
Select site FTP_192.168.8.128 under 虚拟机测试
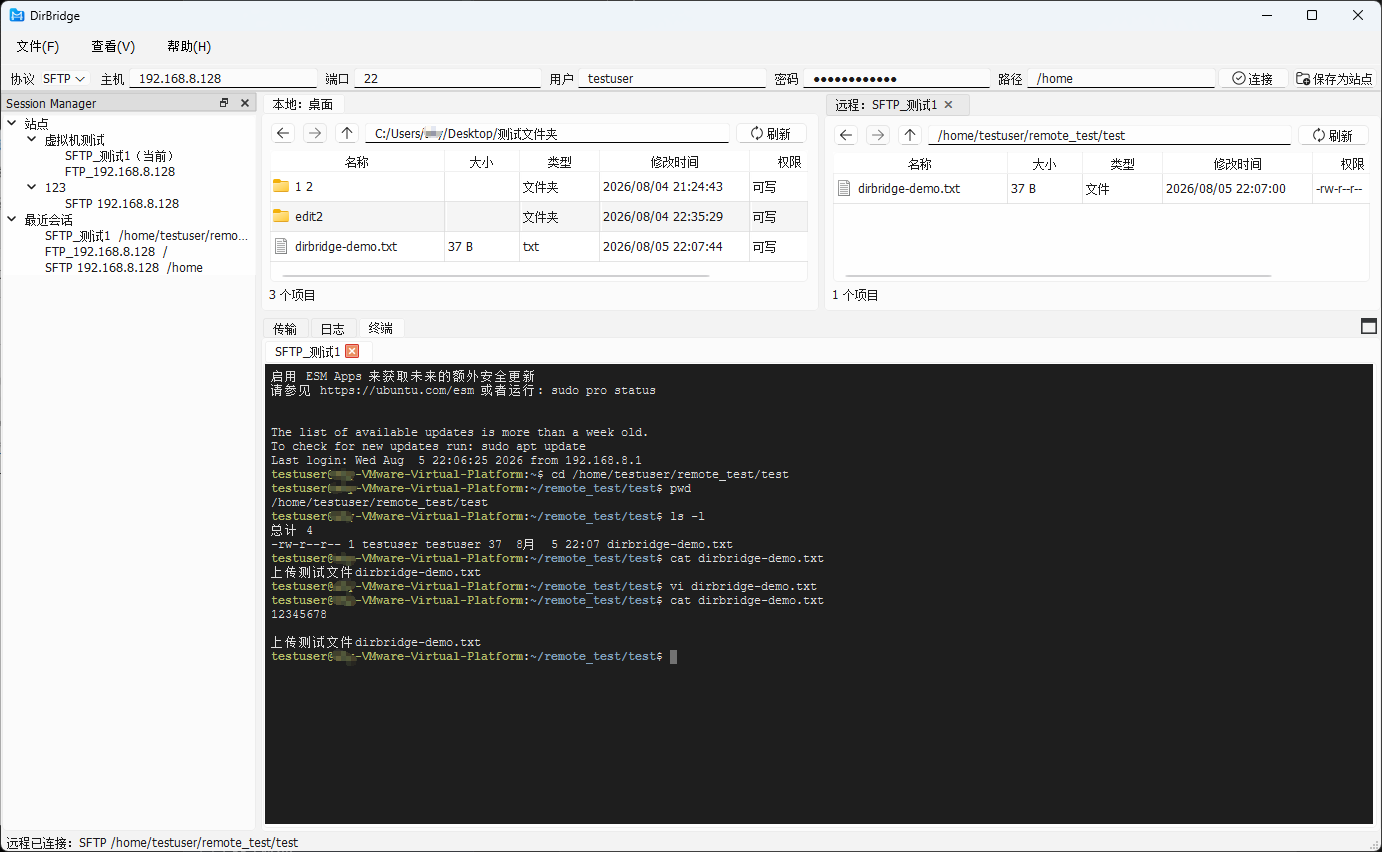(x=120, y=172)
